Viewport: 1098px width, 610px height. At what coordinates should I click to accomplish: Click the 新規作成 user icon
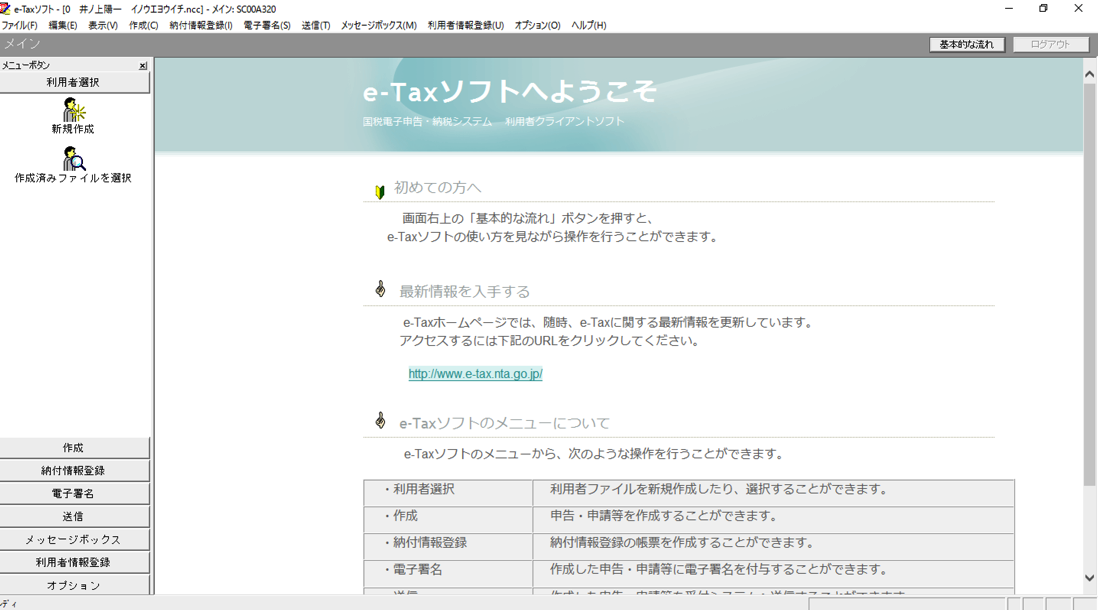click(x=74, y=109)
